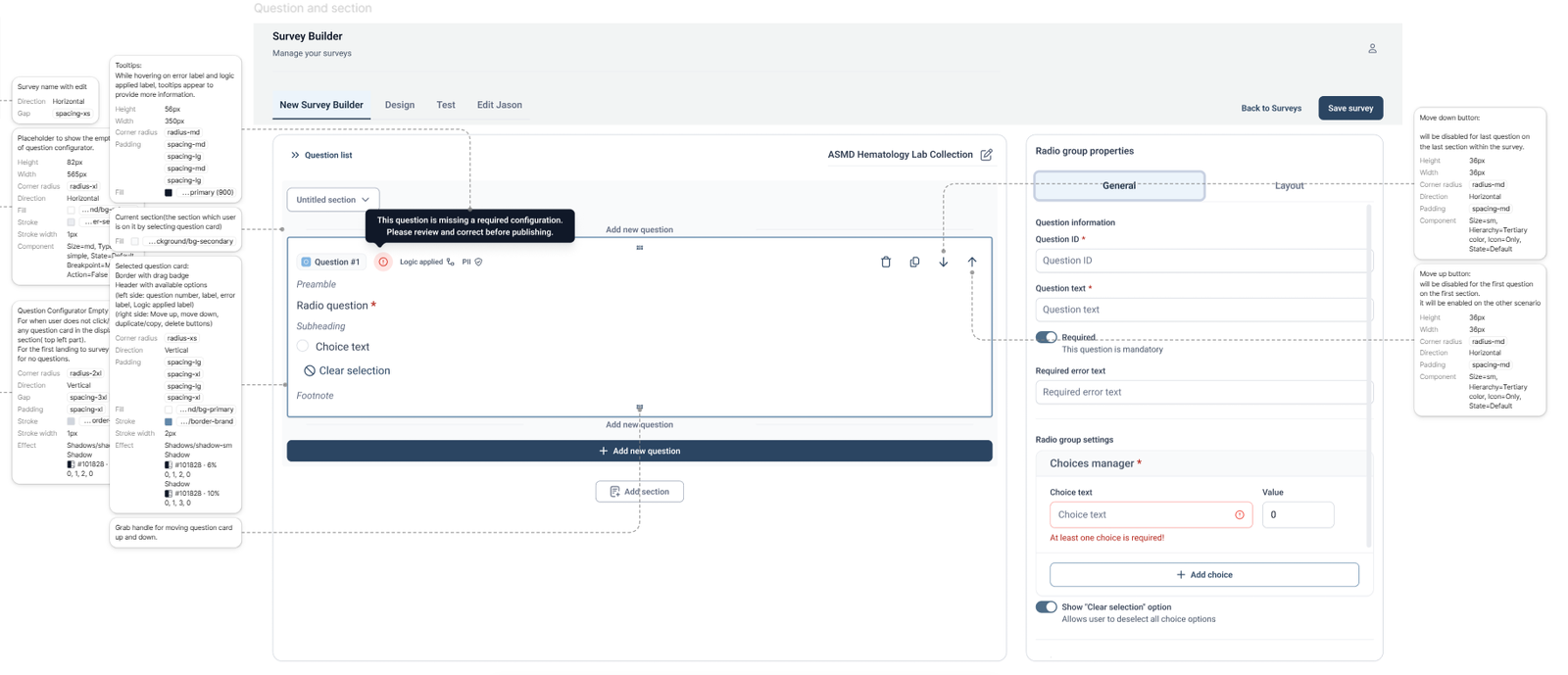Click the #101828 · 6% shadow swatch in Selected question card spec
Screen dimensions: 1568x675
(169, 465)
